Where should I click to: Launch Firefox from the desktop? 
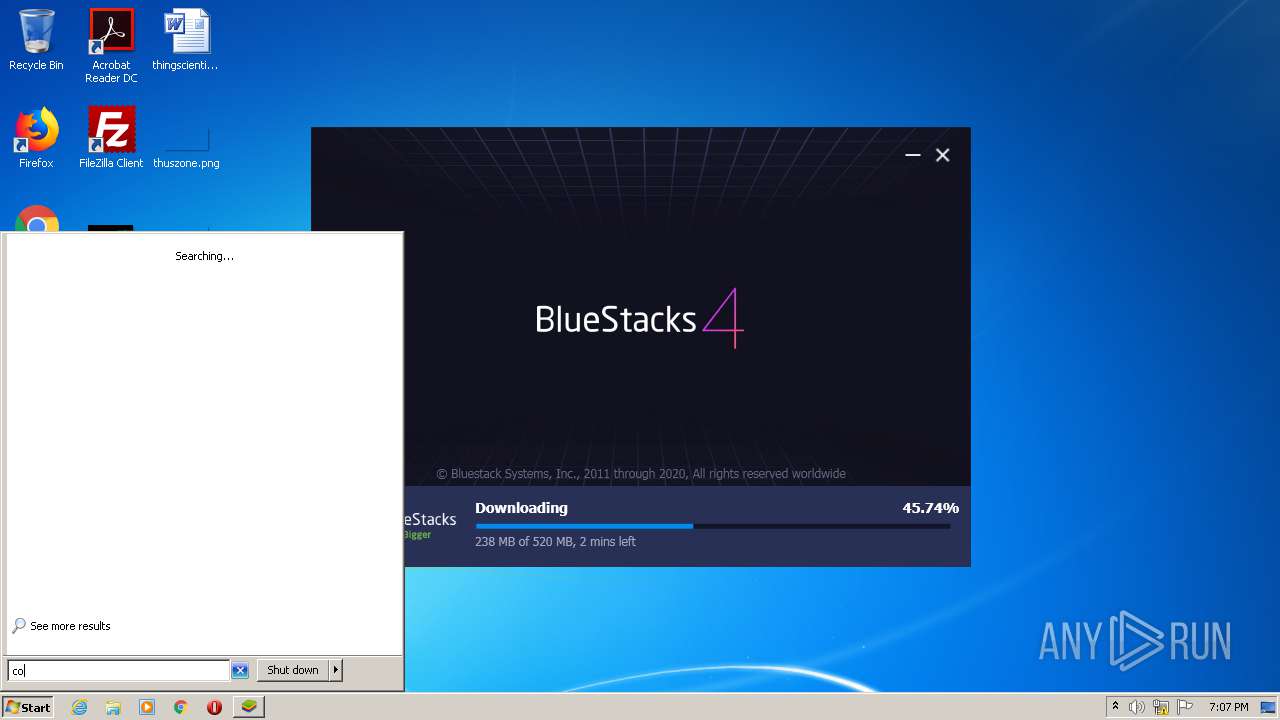36,138
